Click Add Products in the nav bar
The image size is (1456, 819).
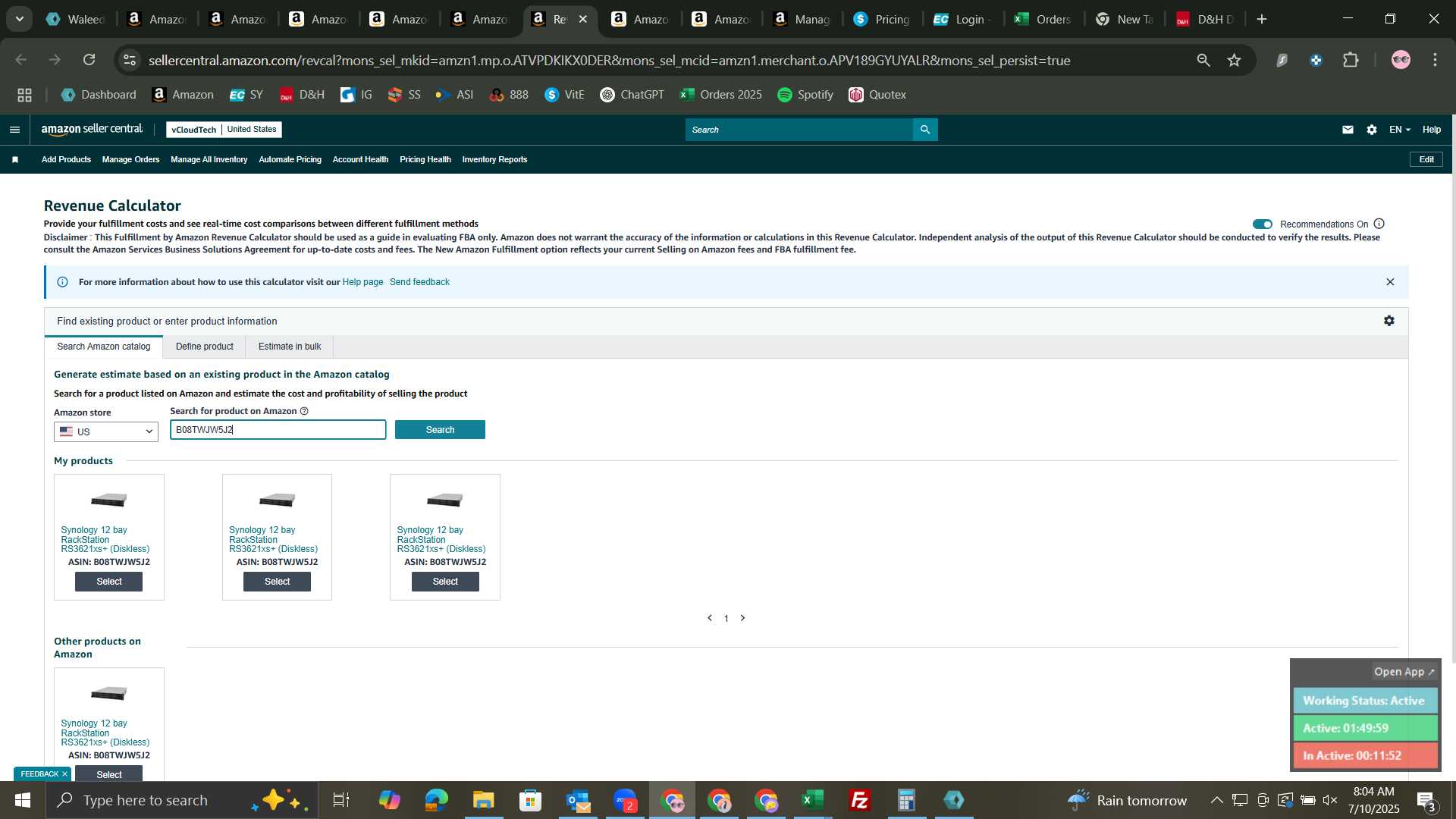(x=66, y=159)
